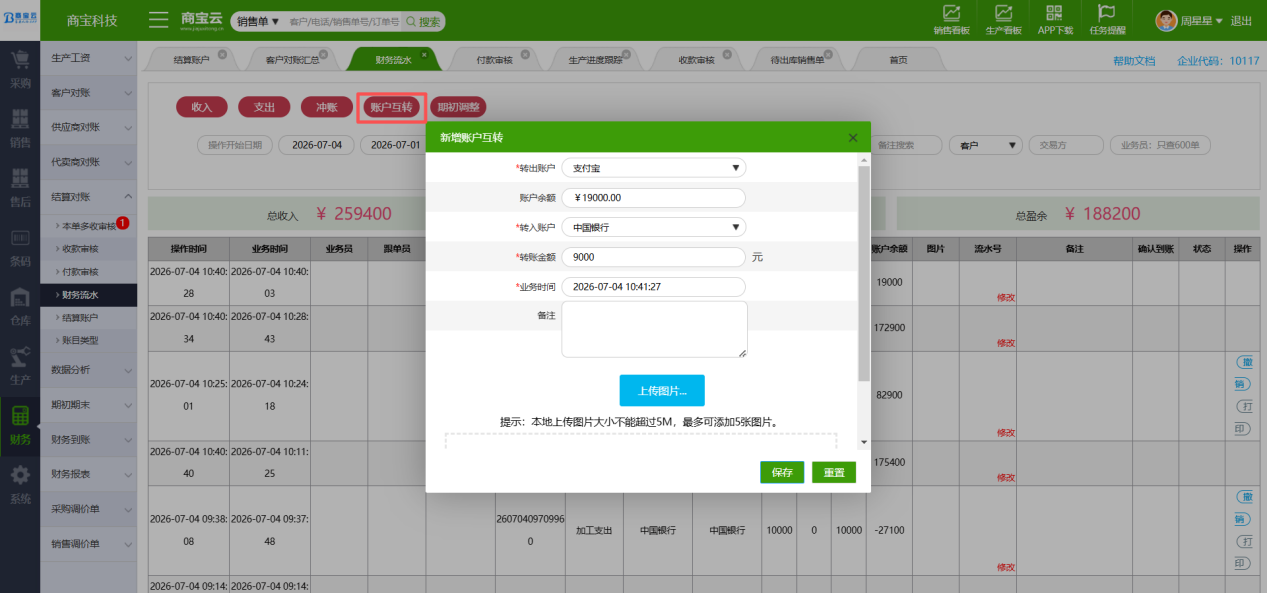Go to 生产 in left sidebar

20,366
